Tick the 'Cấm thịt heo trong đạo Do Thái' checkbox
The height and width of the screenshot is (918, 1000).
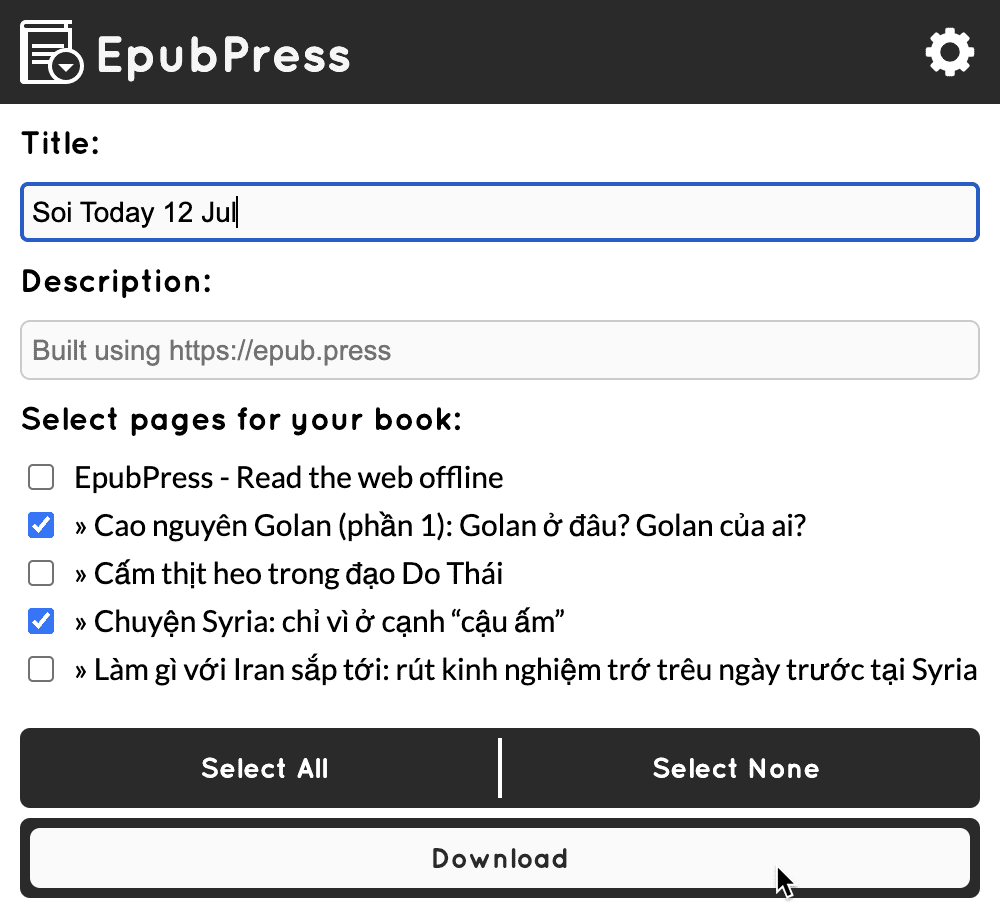[41, 574]
